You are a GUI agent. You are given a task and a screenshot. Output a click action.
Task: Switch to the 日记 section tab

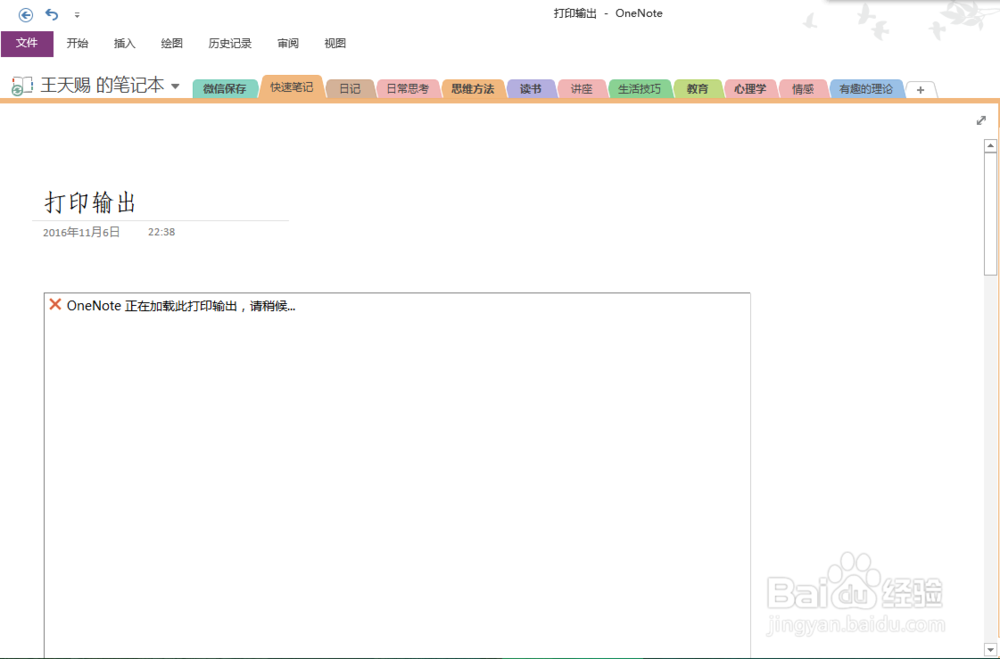tap(349, 89)
